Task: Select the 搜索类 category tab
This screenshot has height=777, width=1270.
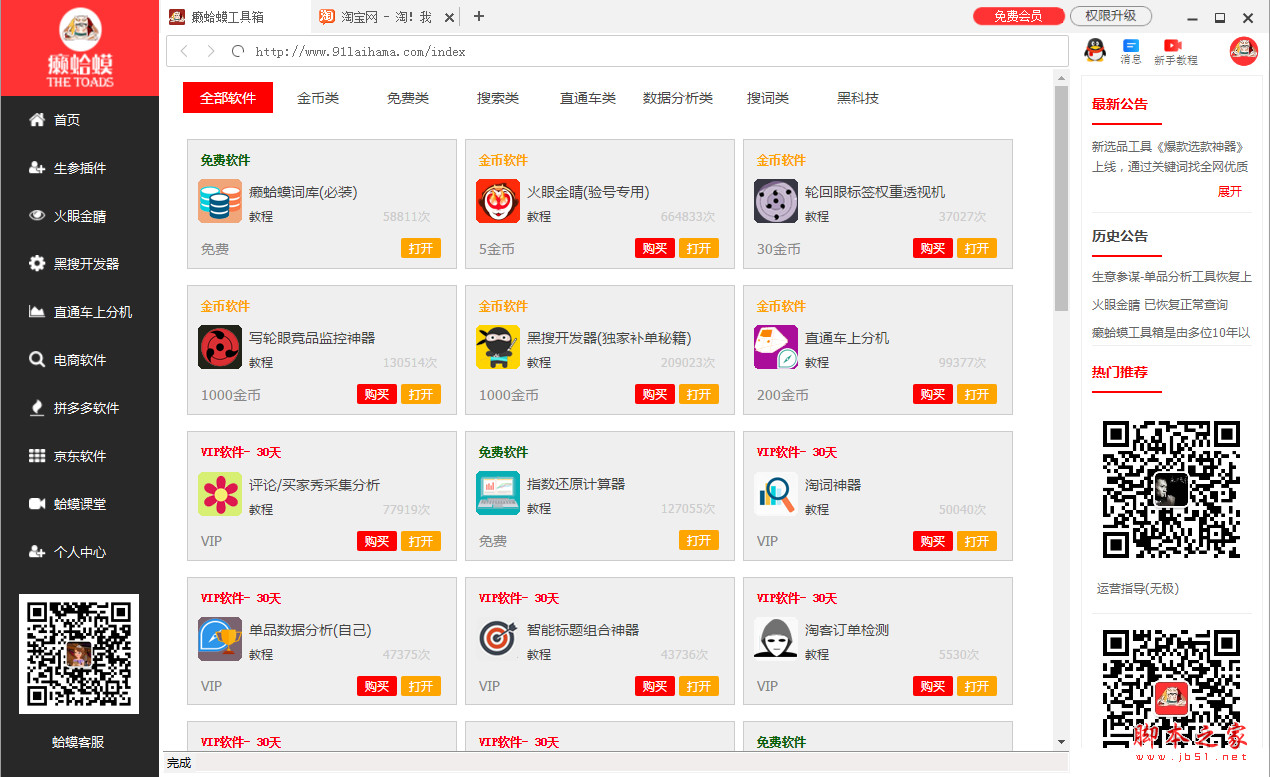Action: click(x=498, y=98)
